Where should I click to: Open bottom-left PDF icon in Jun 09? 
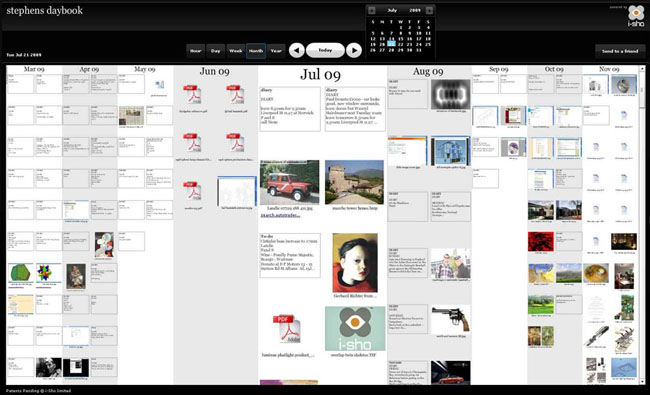(x=192, y=191)
